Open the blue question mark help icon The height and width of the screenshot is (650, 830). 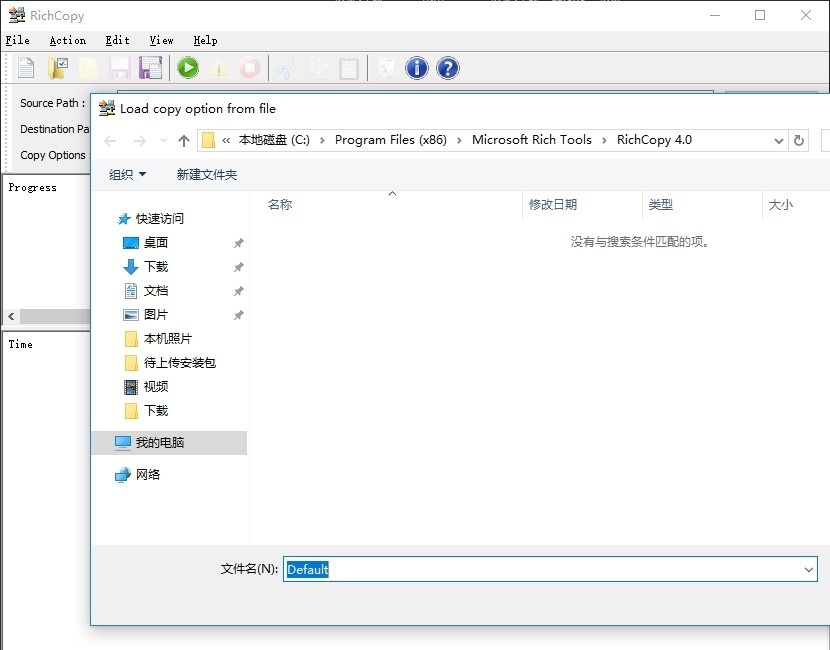pos(448,68)
